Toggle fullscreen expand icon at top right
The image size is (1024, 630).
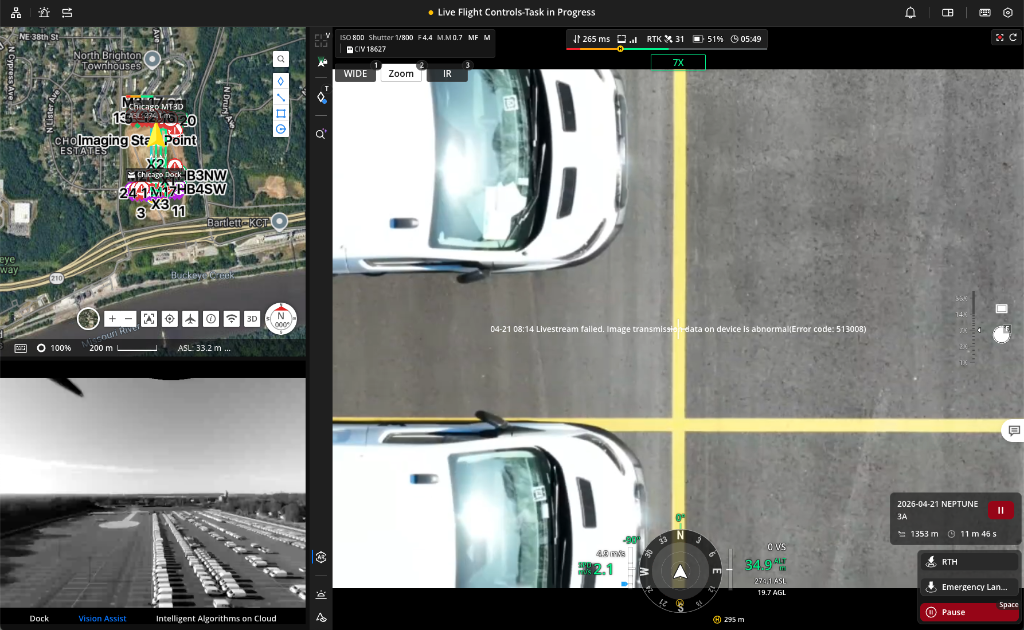[999, 38]
